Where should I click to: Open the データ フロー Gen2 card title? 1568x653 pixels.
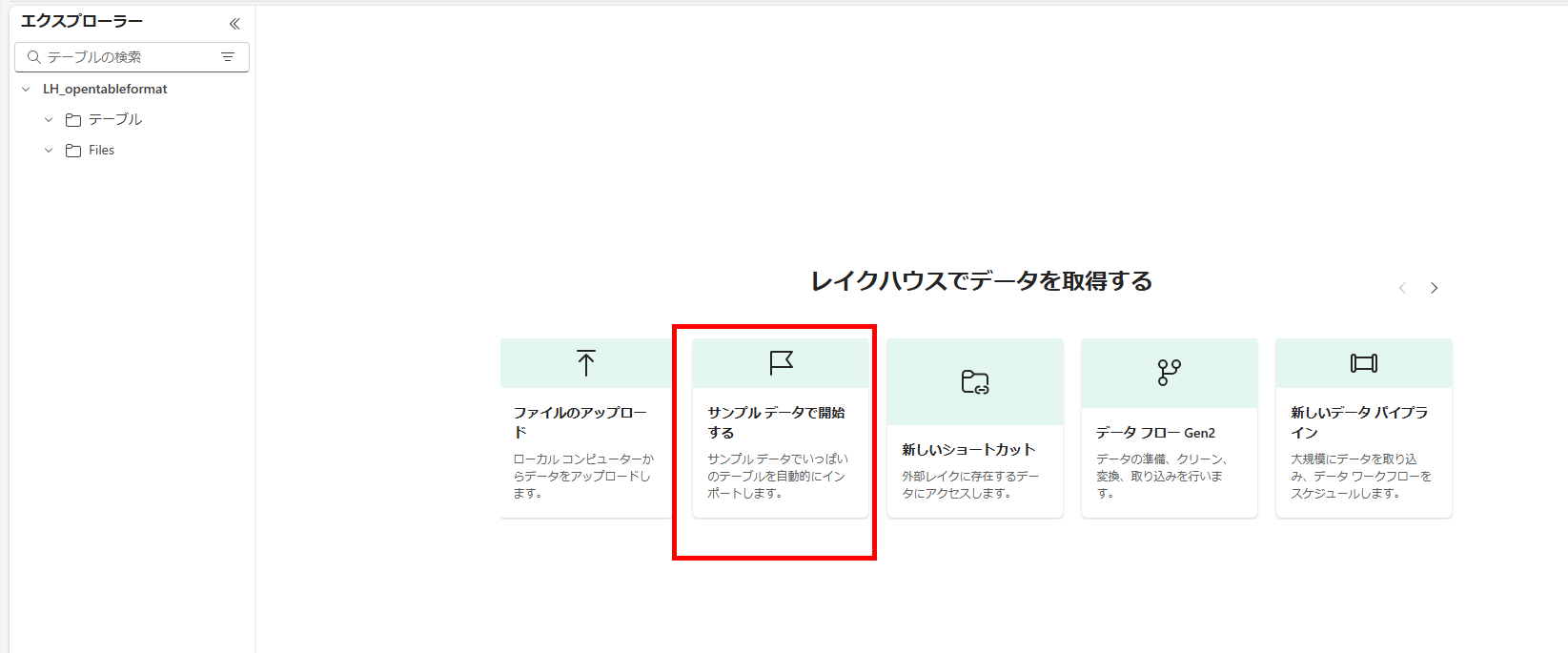(x=1155, y=433)
